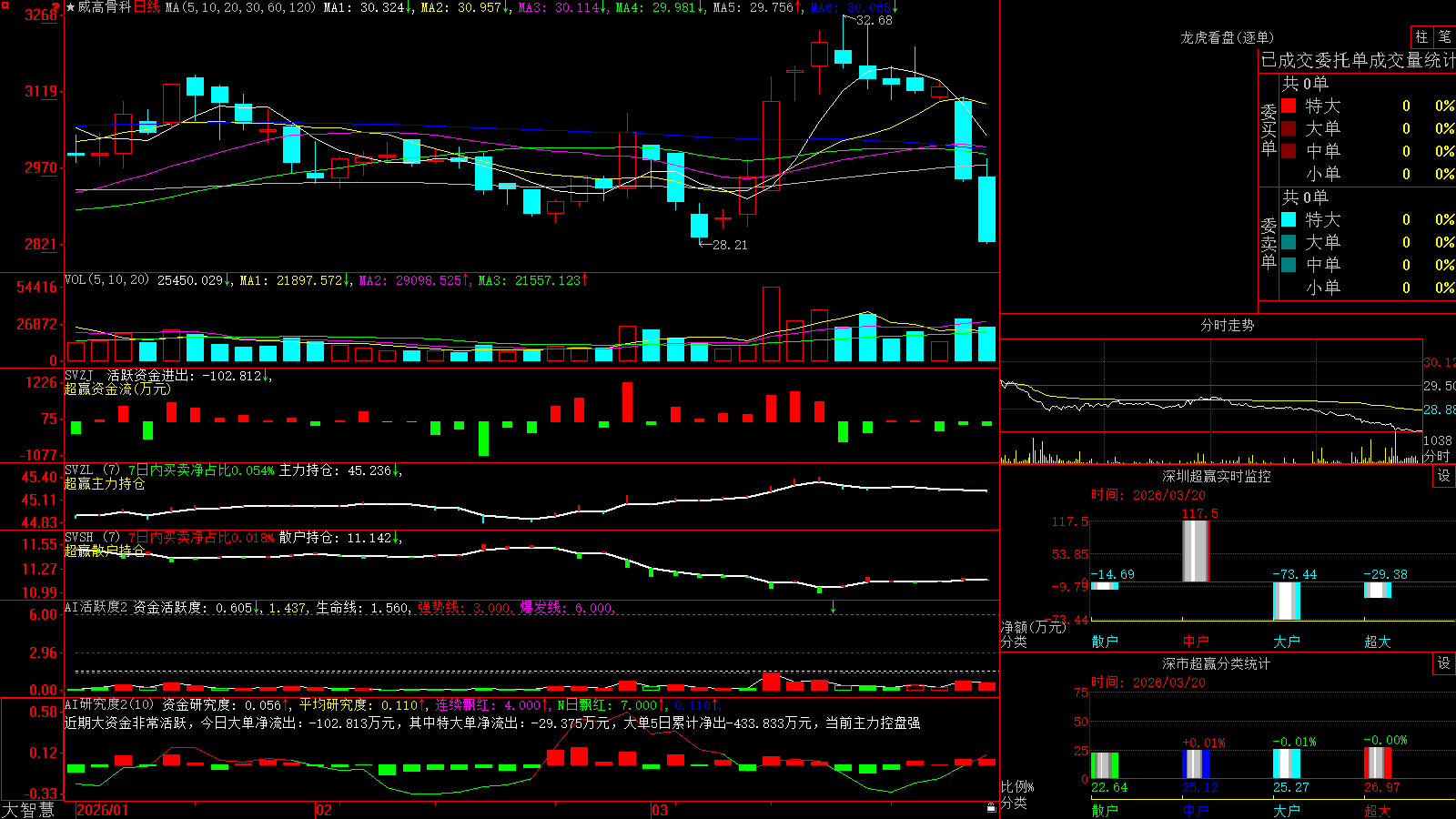Click cyan 特大 swatch in 委卖单 section

1289,219
